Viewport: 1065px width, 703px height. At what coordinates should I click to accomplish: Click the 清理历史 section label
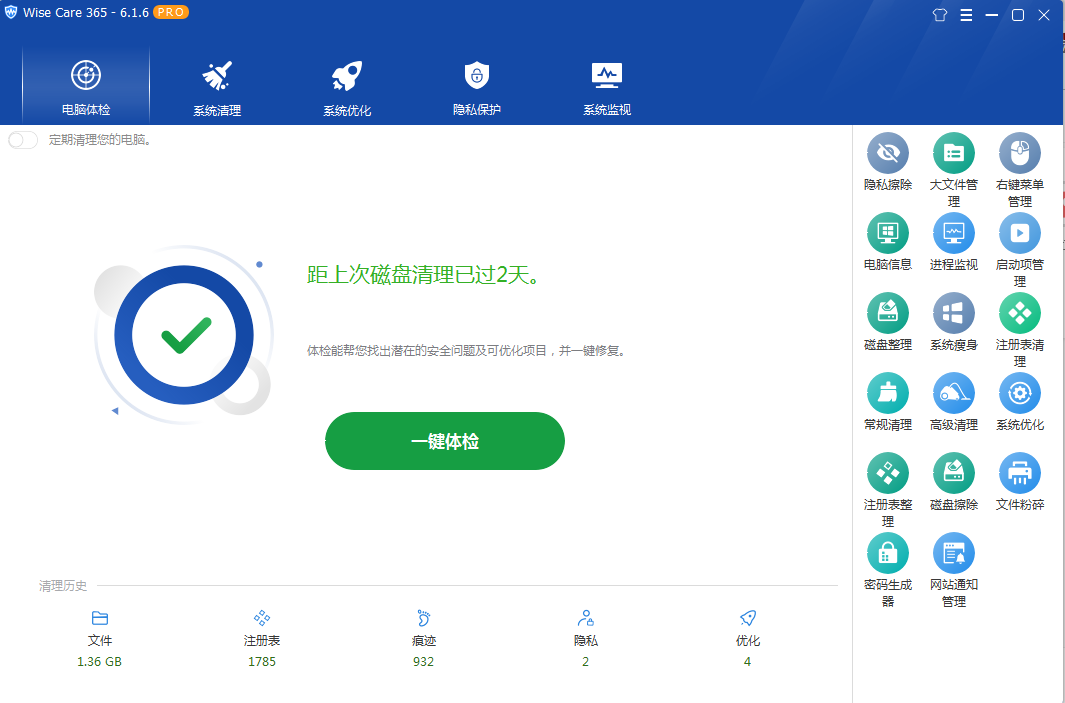[63, 585]
